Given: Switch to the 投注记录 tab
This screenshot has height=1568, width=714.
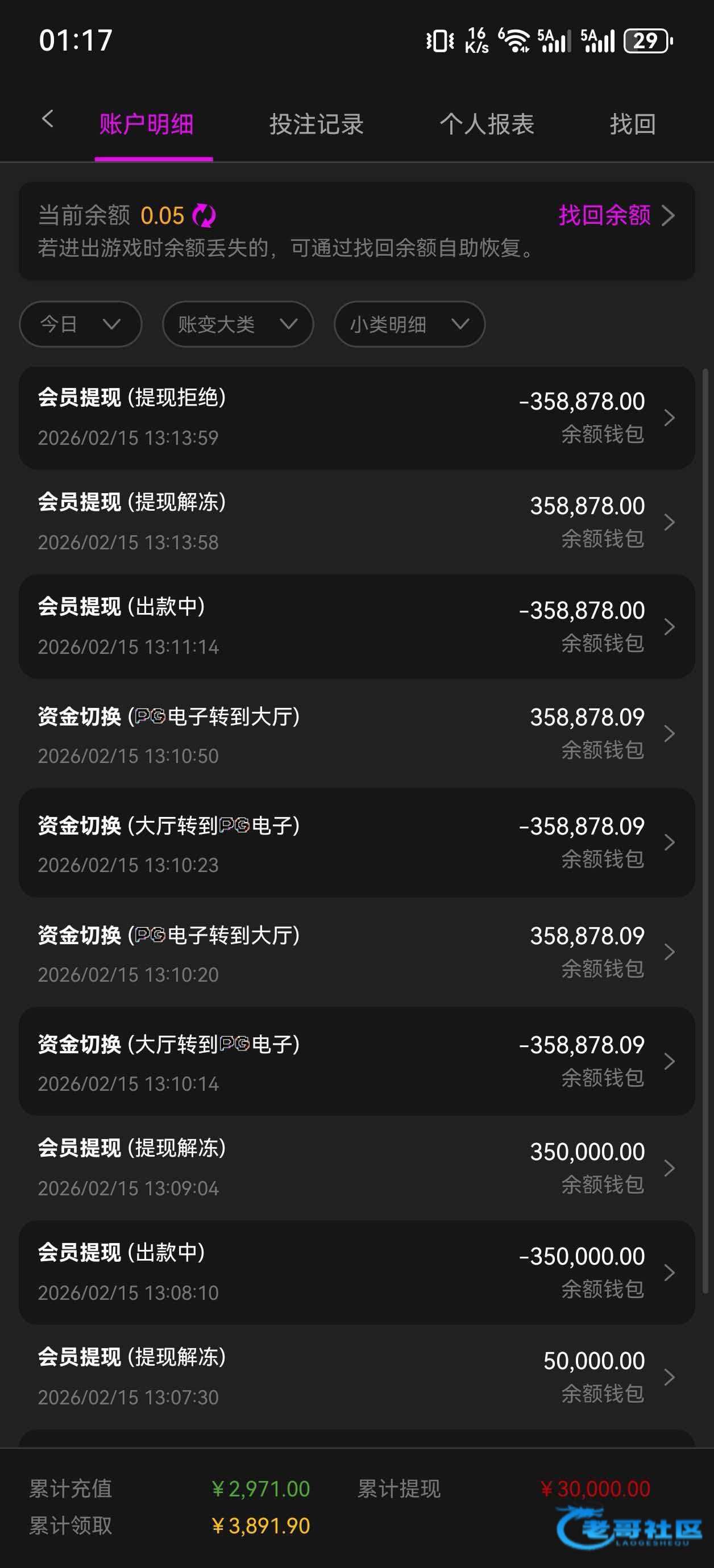Looking at the screenshot, I should pos(316,124).
